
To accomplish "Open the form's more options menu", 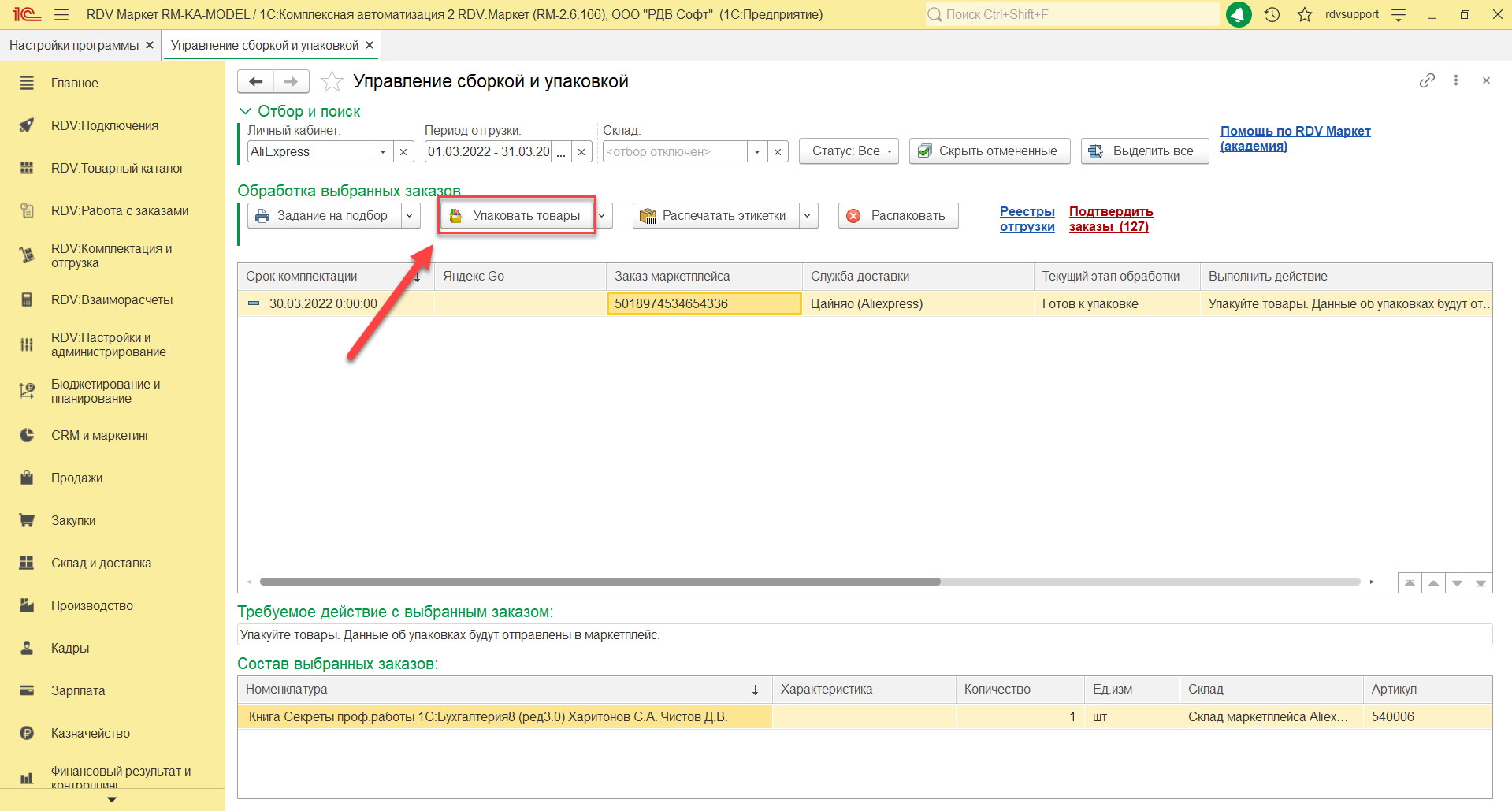I will point(1456,80).
